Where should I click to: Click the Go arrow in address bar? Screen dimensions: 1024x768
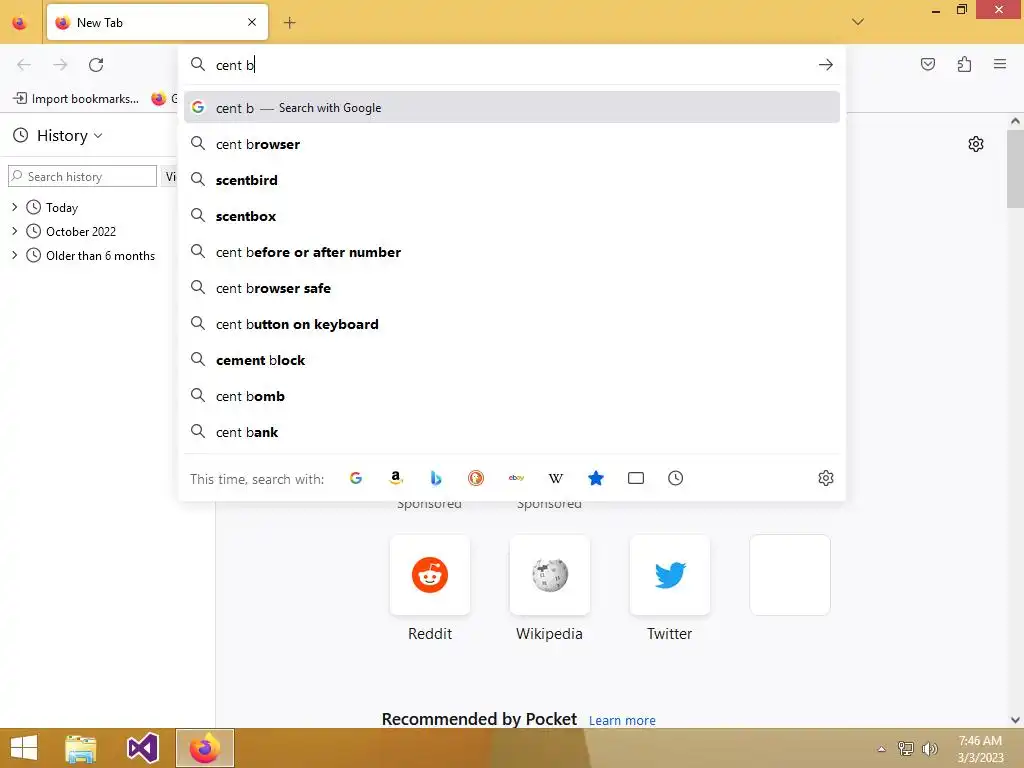(x=825, y=65)
